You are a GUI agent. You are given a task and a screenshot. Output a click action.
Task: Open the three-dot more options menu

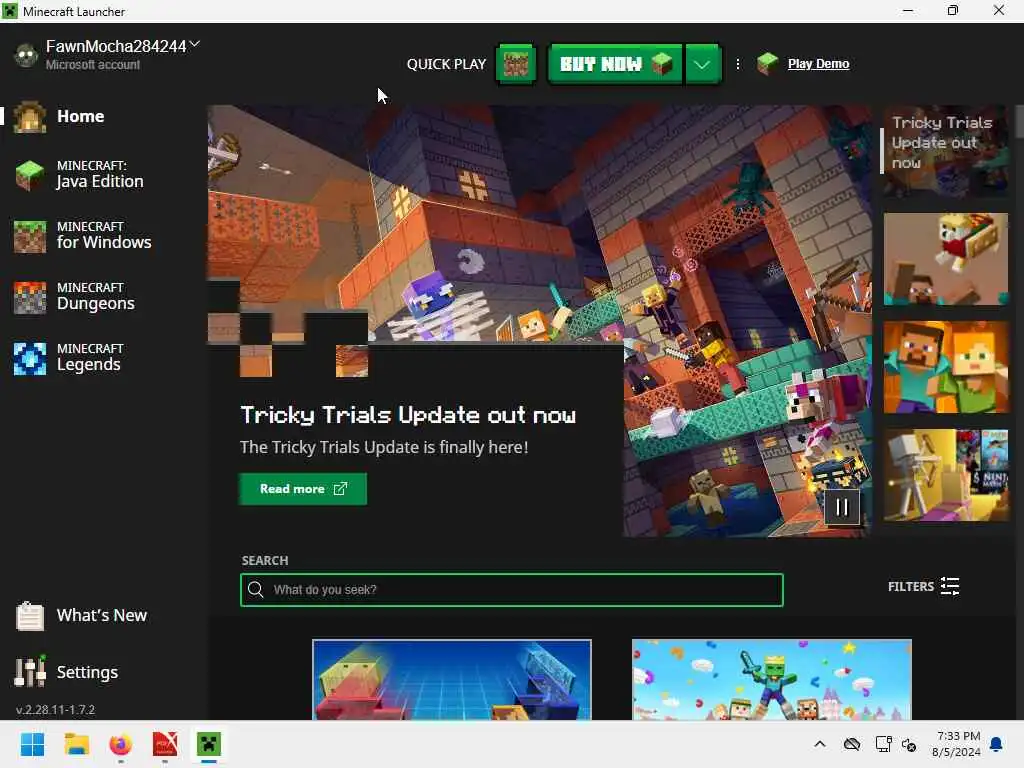tap(738, 63)
